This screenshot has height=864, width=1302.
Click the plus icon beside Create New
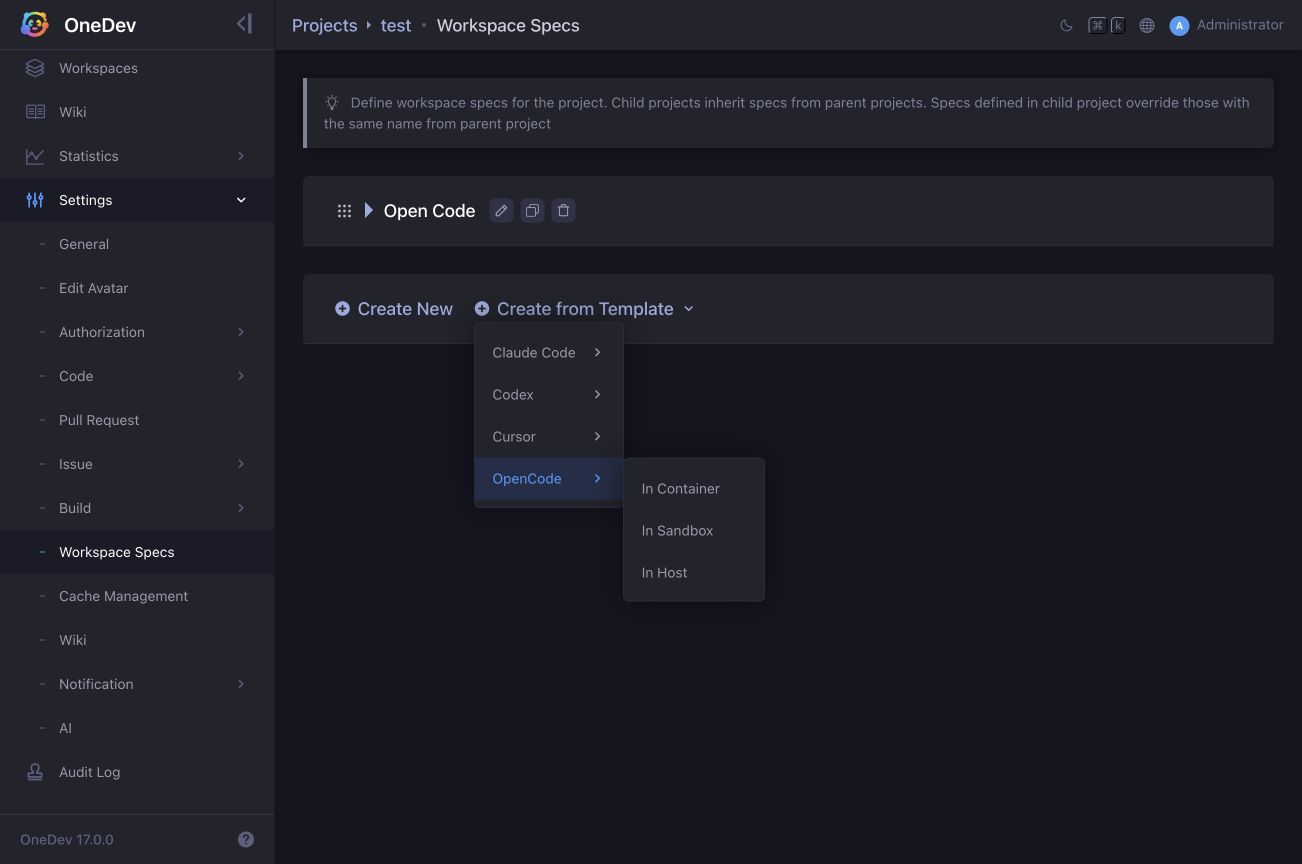coord(342,309)
